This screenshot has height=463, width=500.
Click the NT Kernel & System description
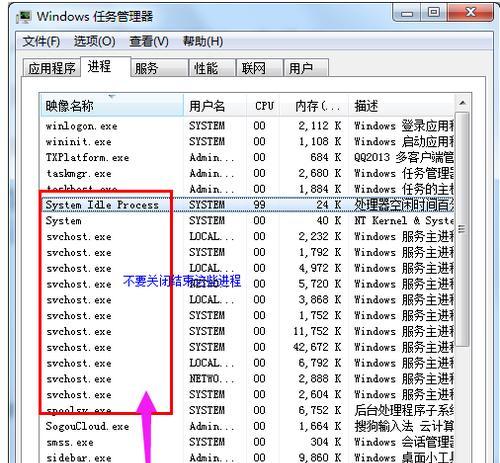(404, 221)
